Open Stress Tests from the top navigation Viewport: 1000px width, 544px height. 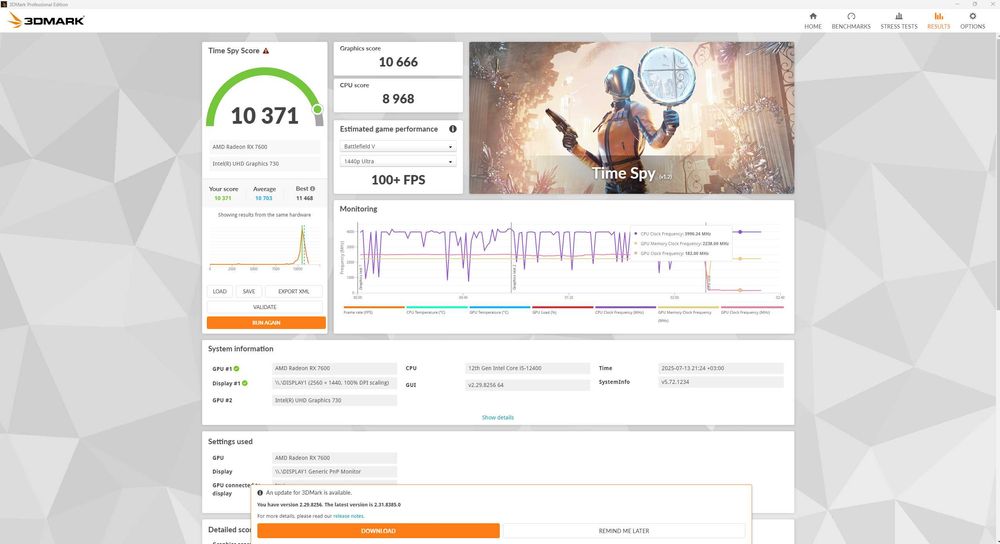899,21
